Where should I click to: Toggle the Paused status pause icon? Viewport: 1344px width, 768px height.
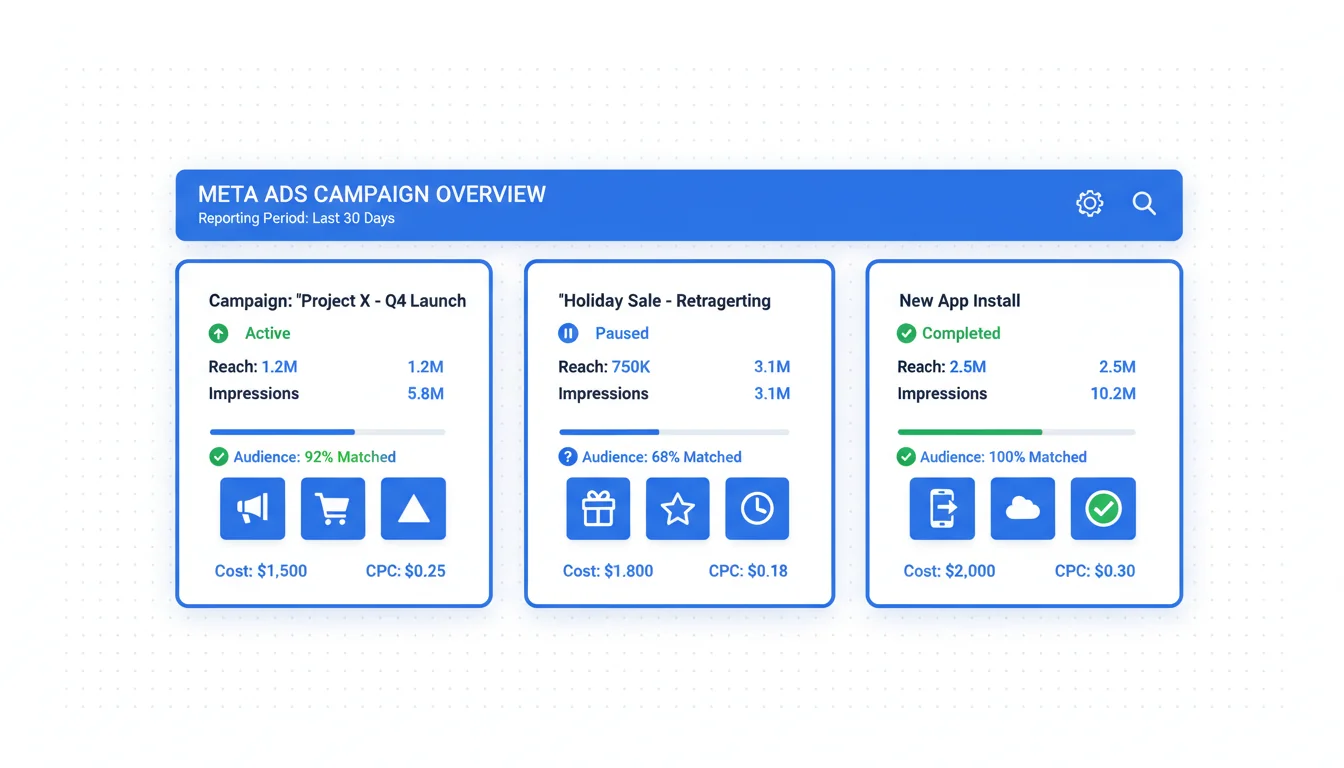(568, 333)
